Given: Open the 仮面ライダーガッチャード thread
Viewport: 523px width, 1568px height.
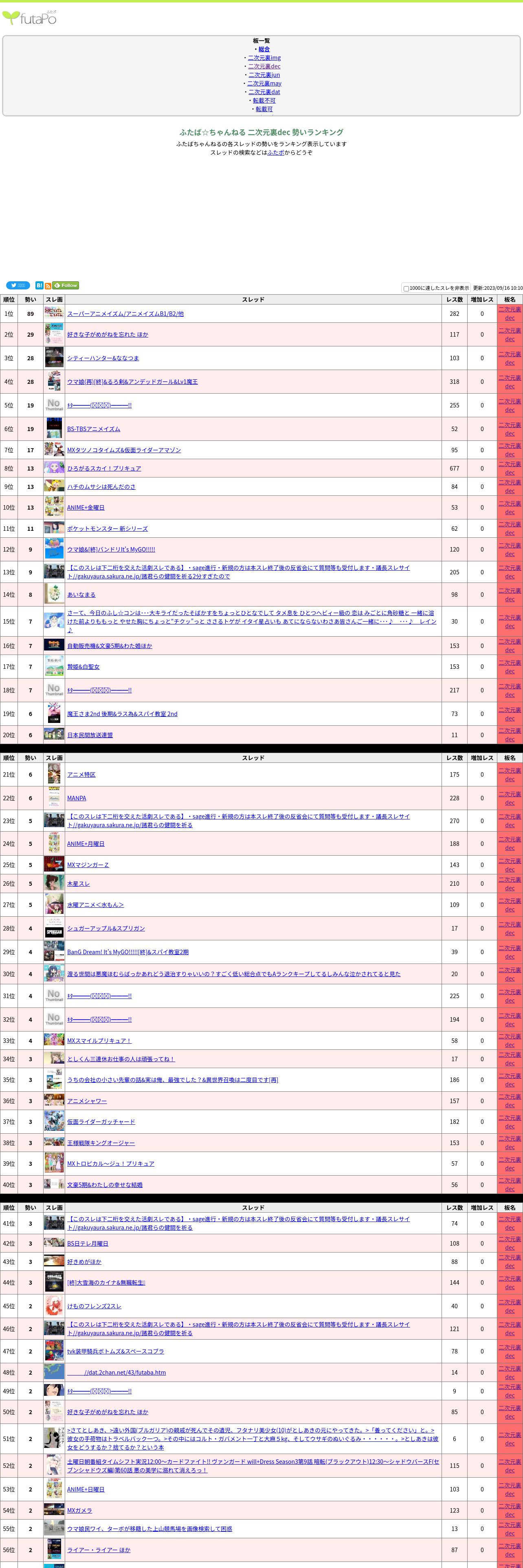Looking at the screenshot, I should click(101, 1122).
